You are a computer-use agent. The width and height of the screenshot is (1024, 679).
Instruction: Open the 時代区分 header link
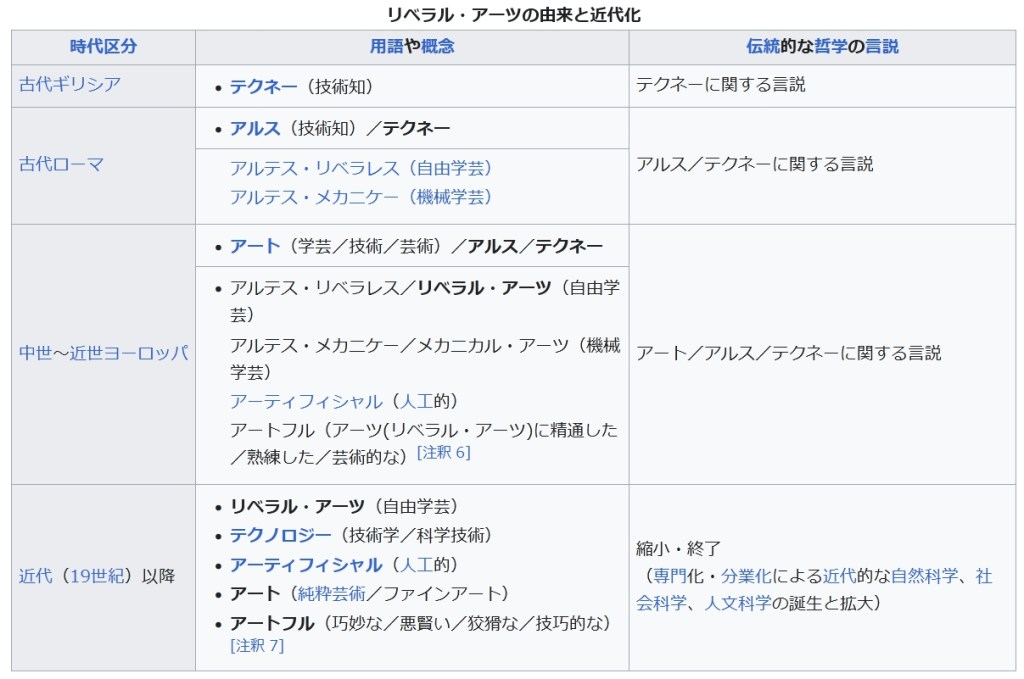(103, 47)
